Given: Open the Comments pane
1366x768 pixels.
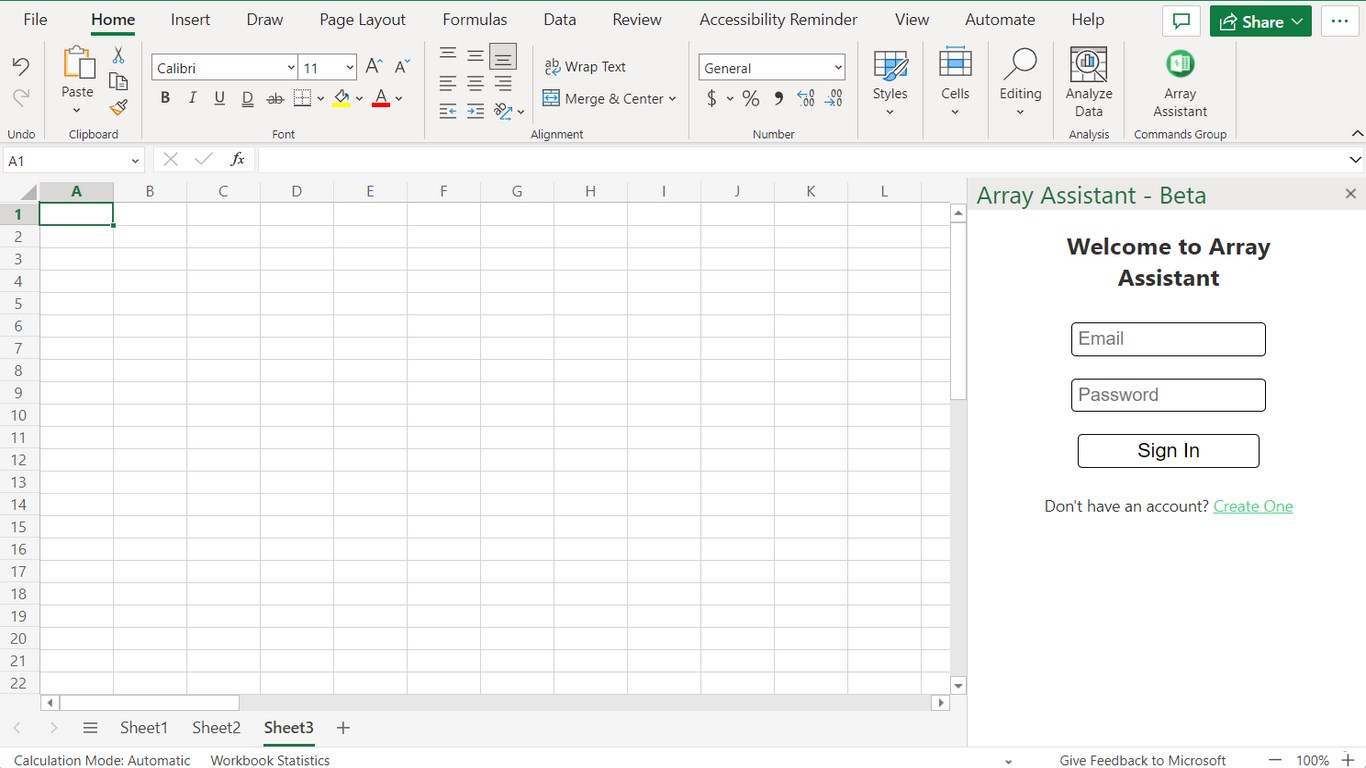Looking at the screenshot, I should pos(1181,21).
